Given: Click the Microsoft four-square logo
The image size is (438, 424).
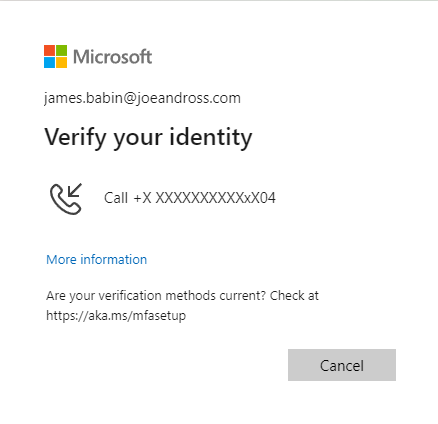Looking at the screenshot, I should [55, 56].
